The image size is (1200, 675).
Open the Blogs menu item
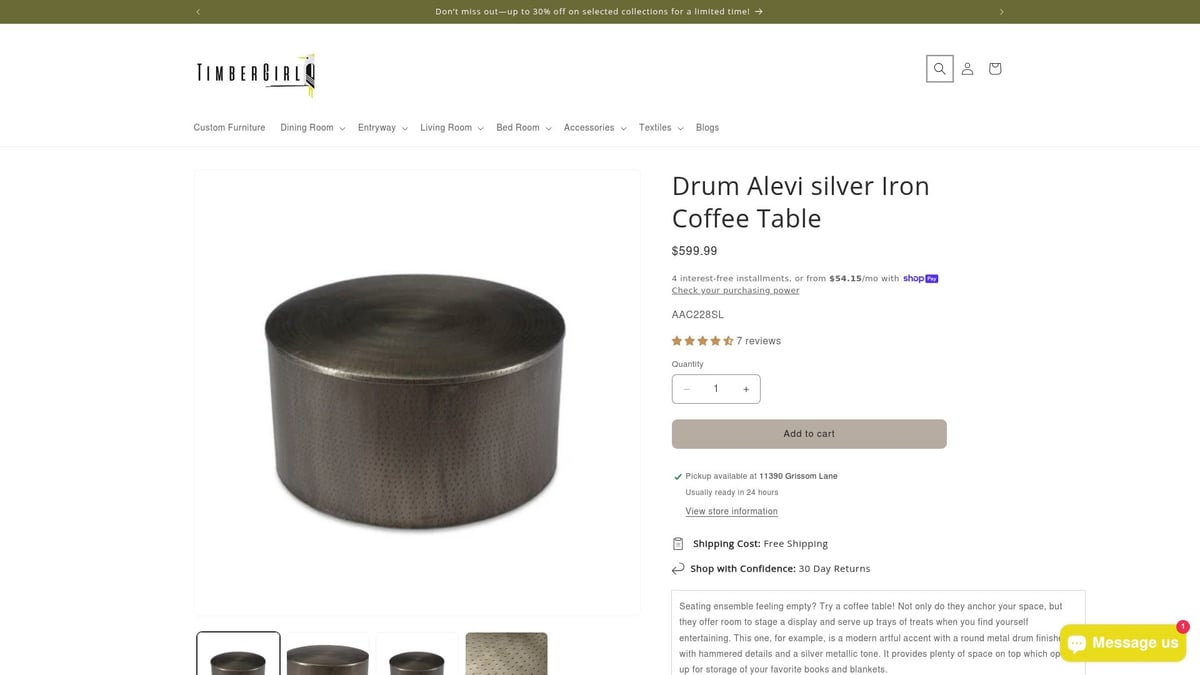pos(707,128)
